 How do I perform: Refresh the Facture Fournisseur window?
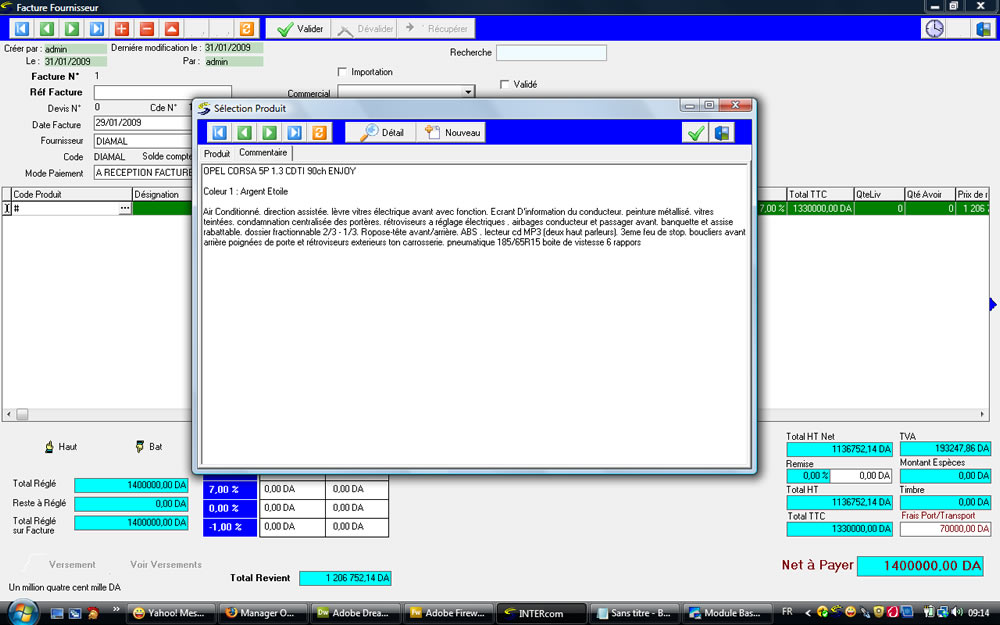(x=247, y=29)
